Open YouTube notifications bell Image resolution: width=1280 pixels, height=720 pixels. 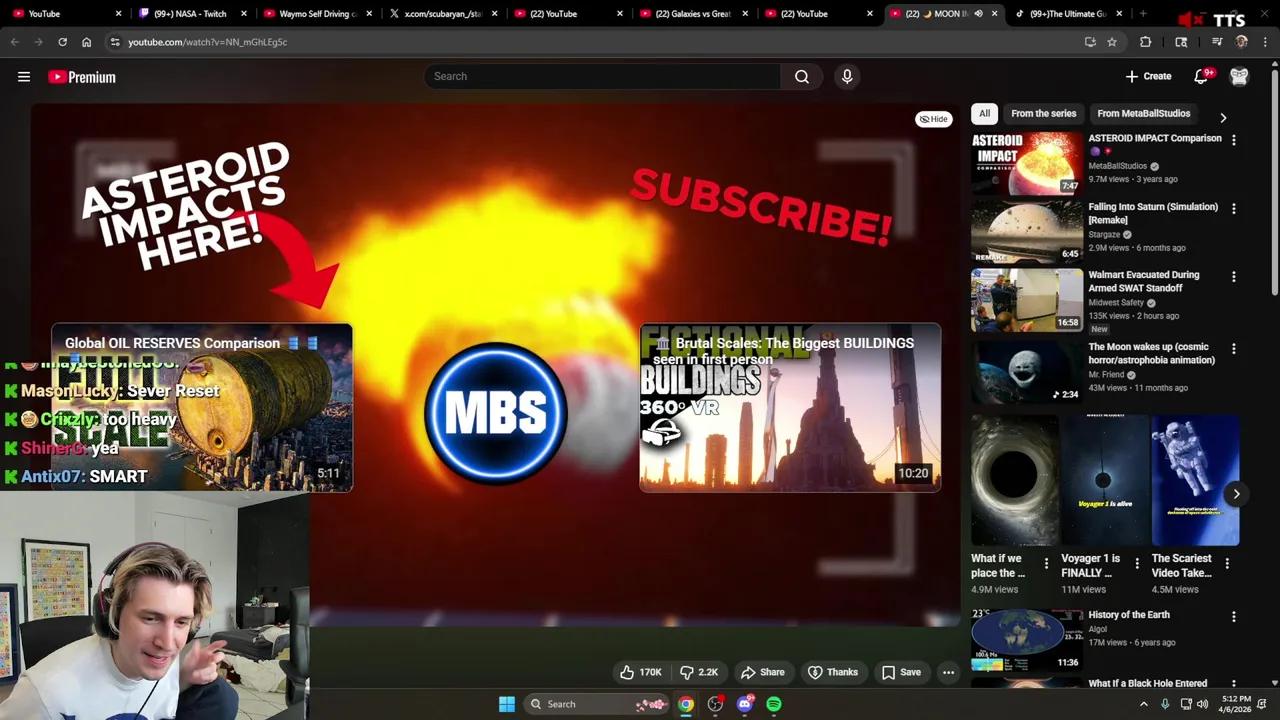click(1202, 77)
